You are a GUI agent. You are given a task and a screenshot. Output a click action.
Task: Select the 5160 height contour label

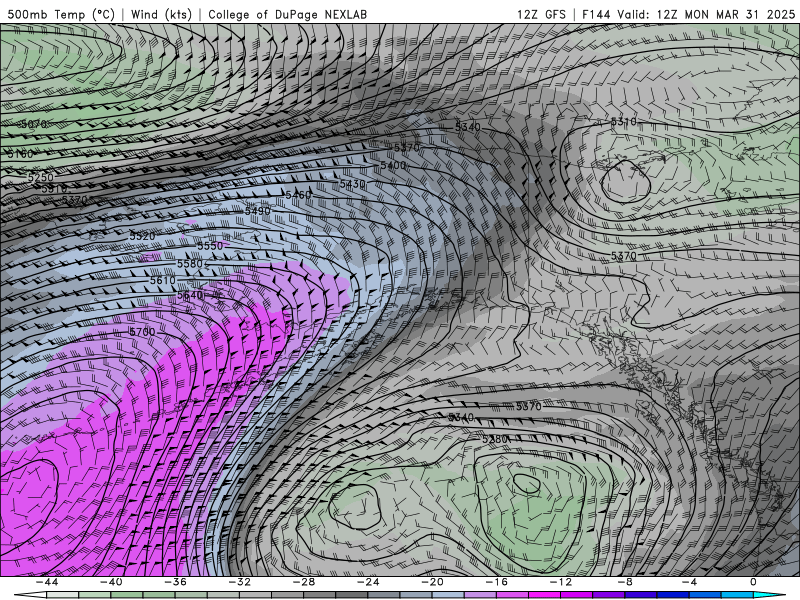coord(20,154)
